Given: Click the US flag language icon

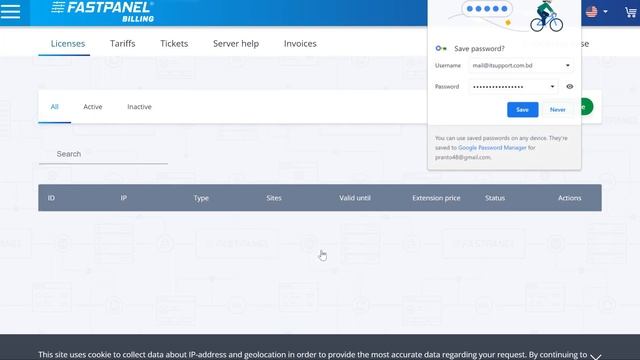Looking at the screenshot, I should 591,11.
